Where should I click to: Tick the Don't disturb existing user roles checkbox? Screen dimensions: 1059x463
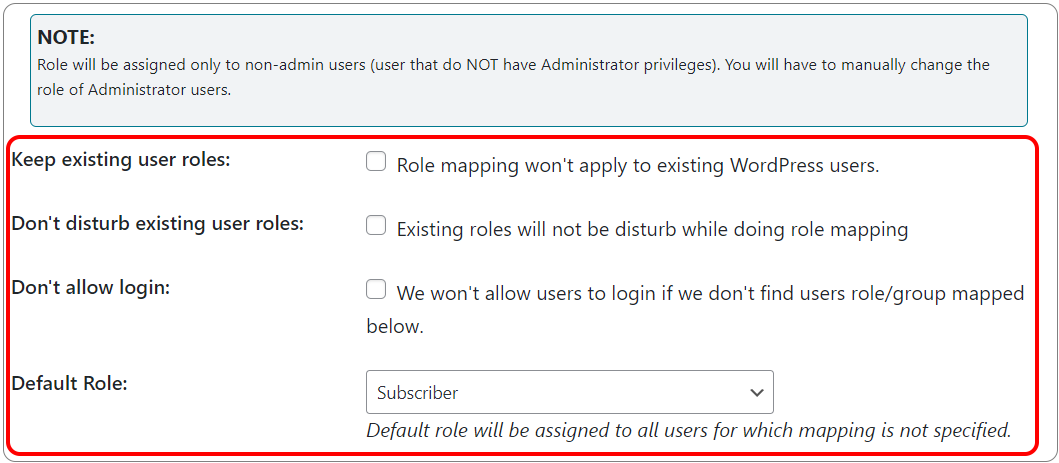coord(376,225)
